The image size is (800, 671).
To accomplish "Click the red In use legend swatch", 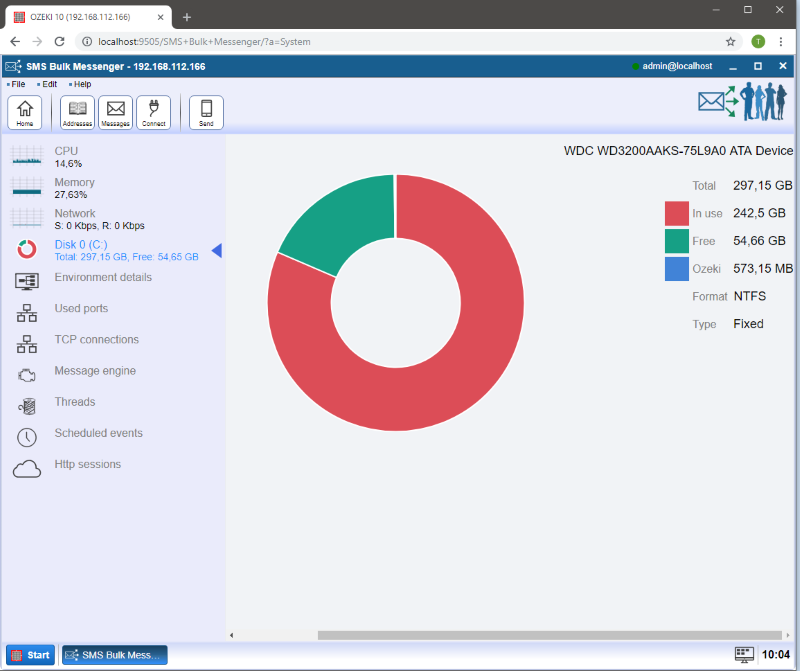I will [x=677, y=213].
